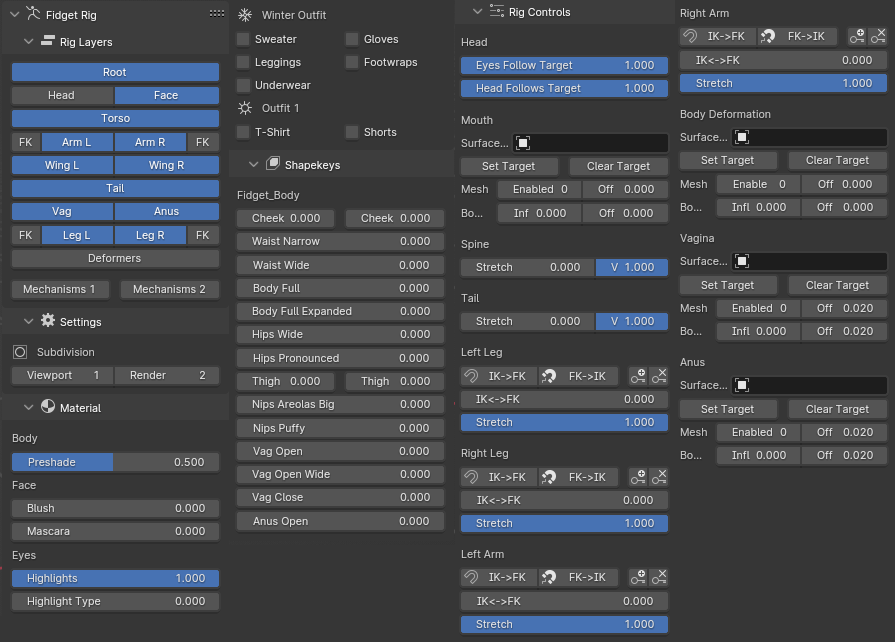
Task: Snap Right Arm FK->IK button
Action: [797, 37]
